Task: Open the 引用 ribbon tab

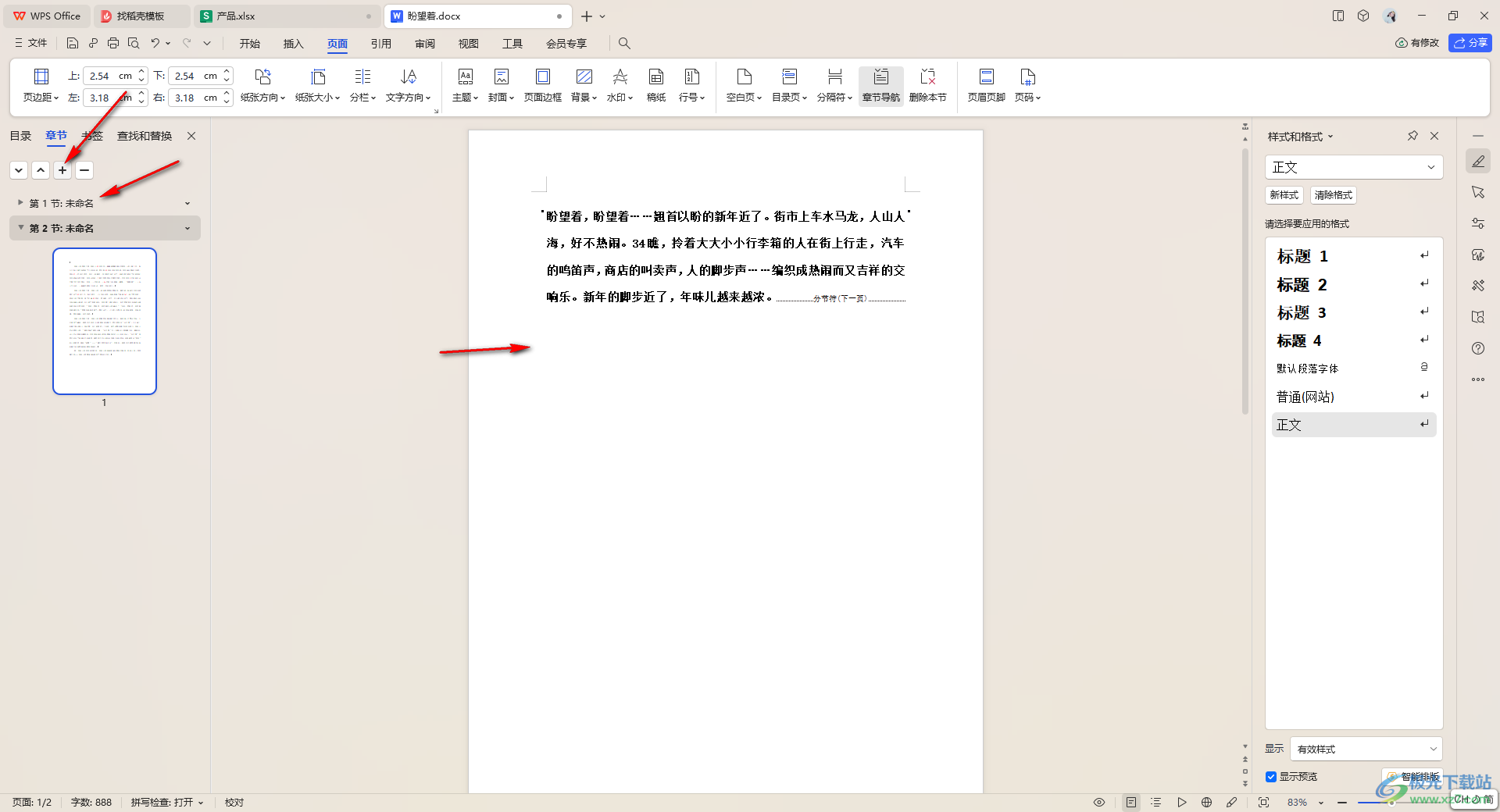Action: click(x=381, y=44)
